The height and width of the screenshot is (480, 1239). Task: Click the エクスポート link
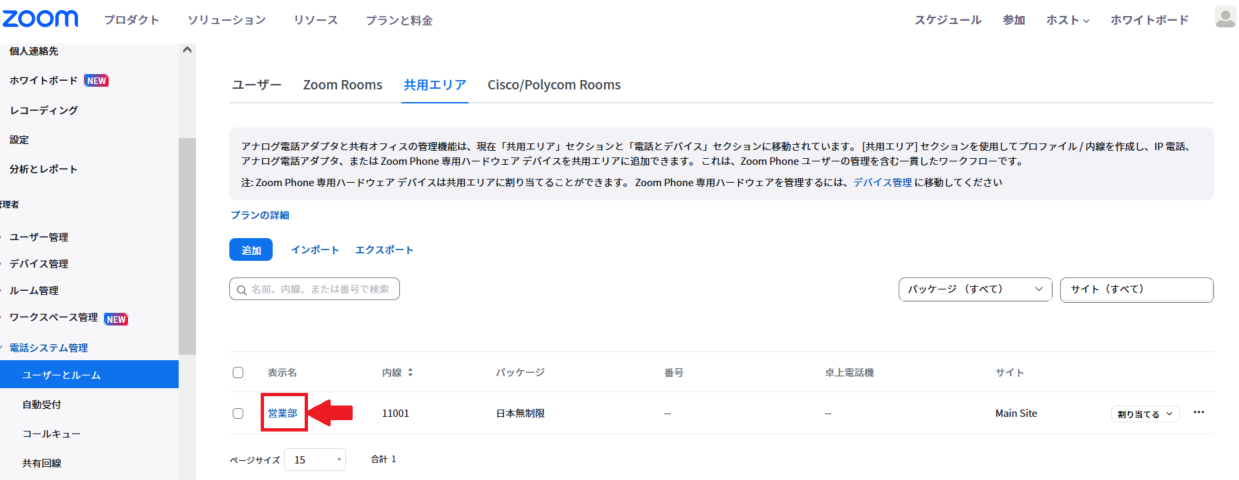pos(384,250)
